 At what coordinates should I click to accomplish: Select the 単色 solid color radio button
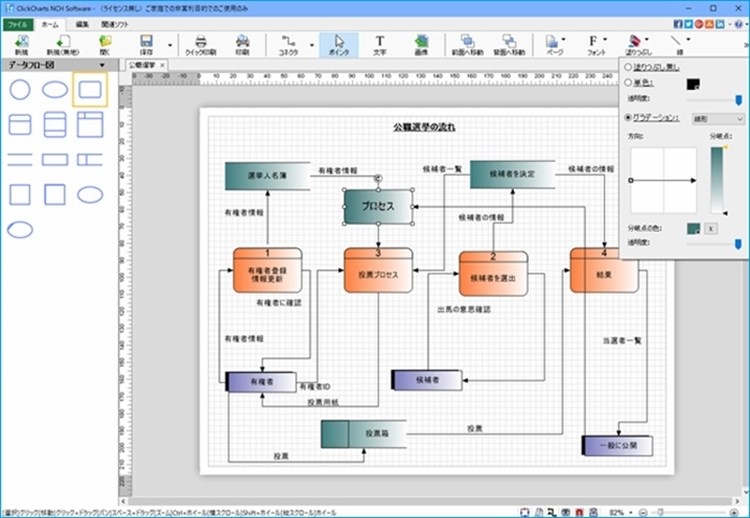coord(628,83)
